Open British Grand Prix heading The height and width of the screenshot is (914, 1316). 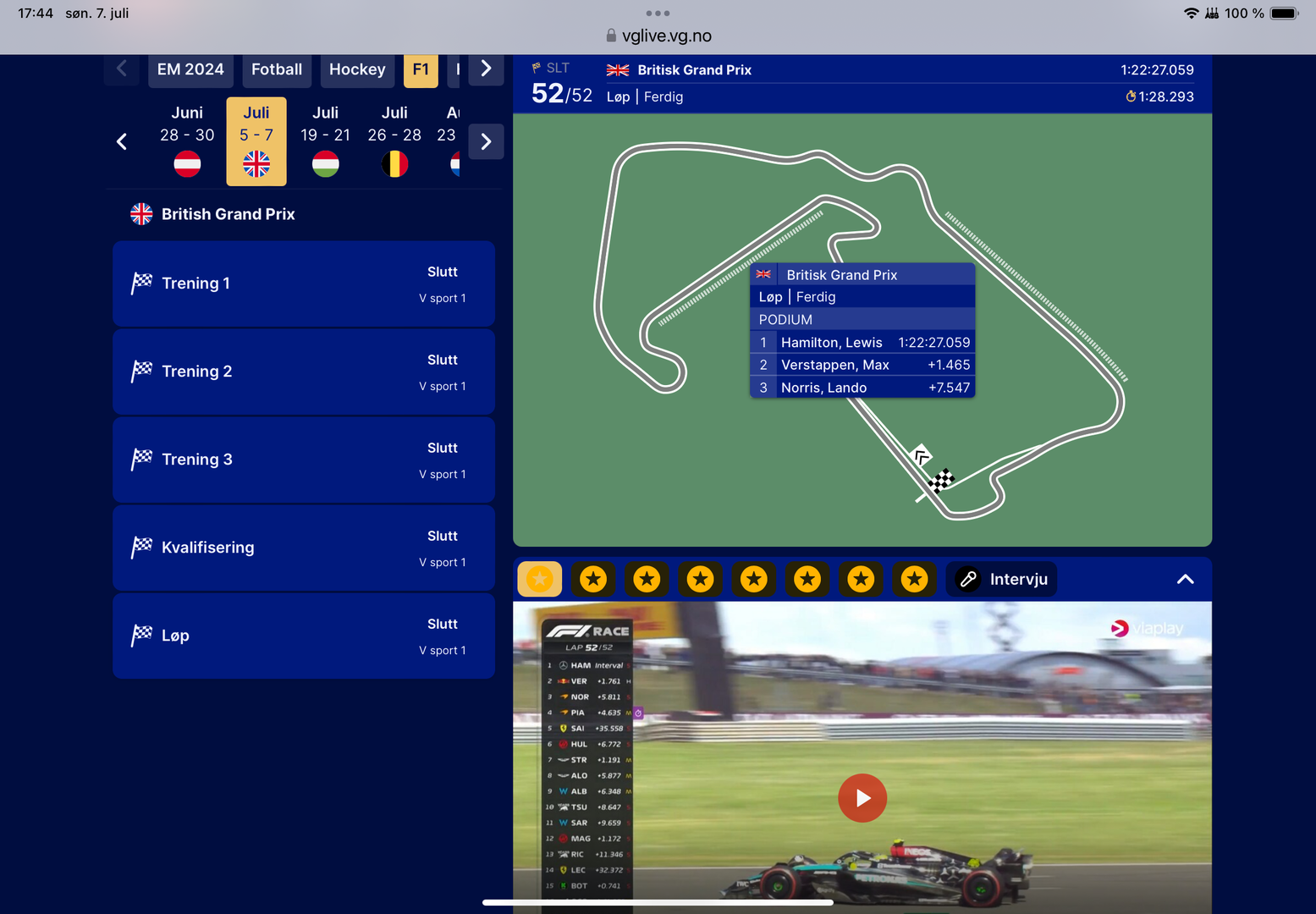(229, 214)
